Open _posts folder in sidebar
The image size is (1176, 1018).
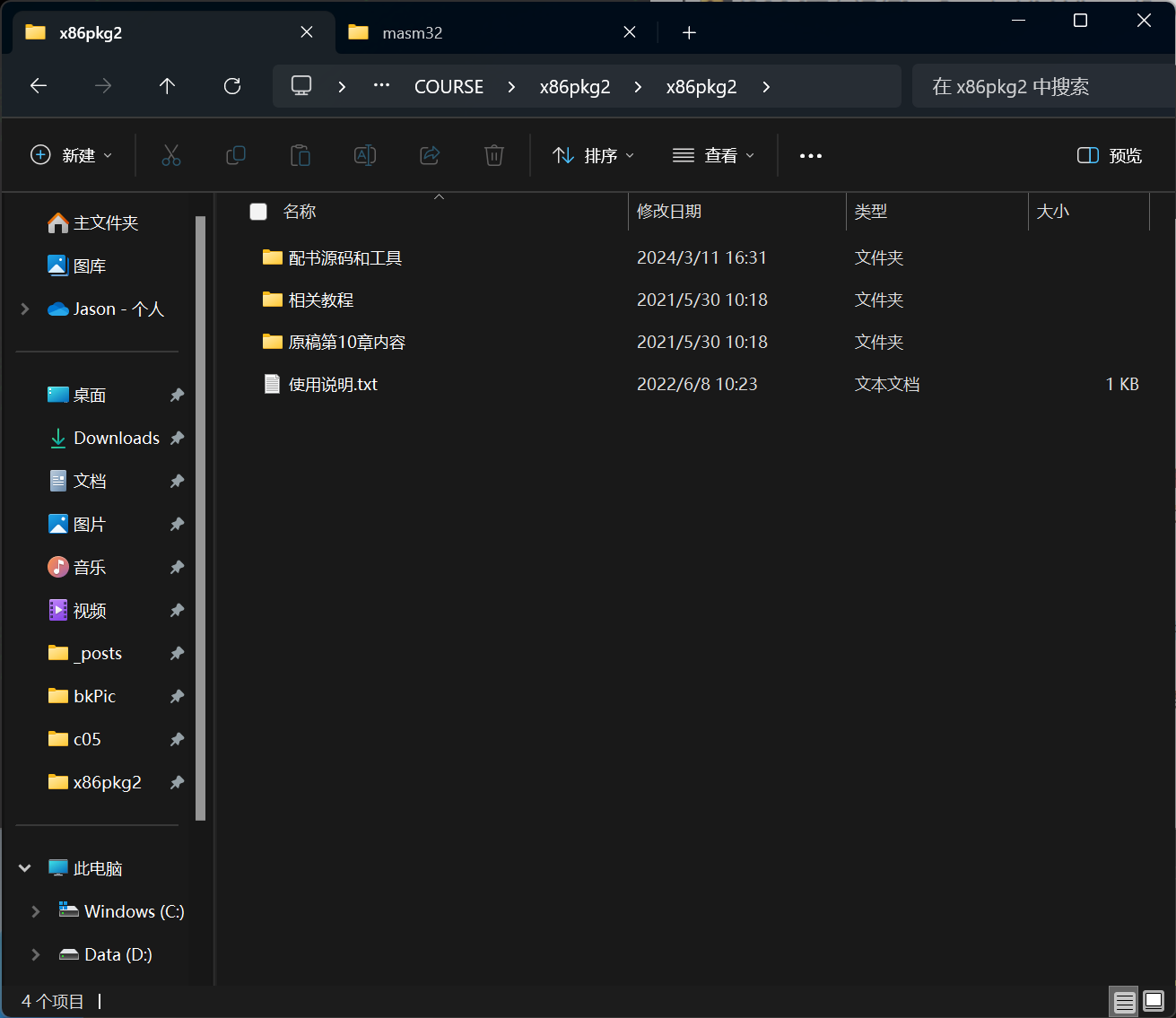click(98, 653)
